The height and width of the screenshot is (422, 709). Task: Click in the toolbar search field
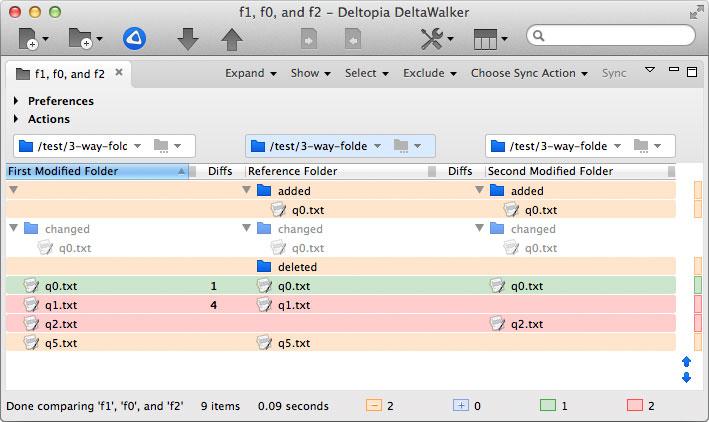click(x=611, y=35)
